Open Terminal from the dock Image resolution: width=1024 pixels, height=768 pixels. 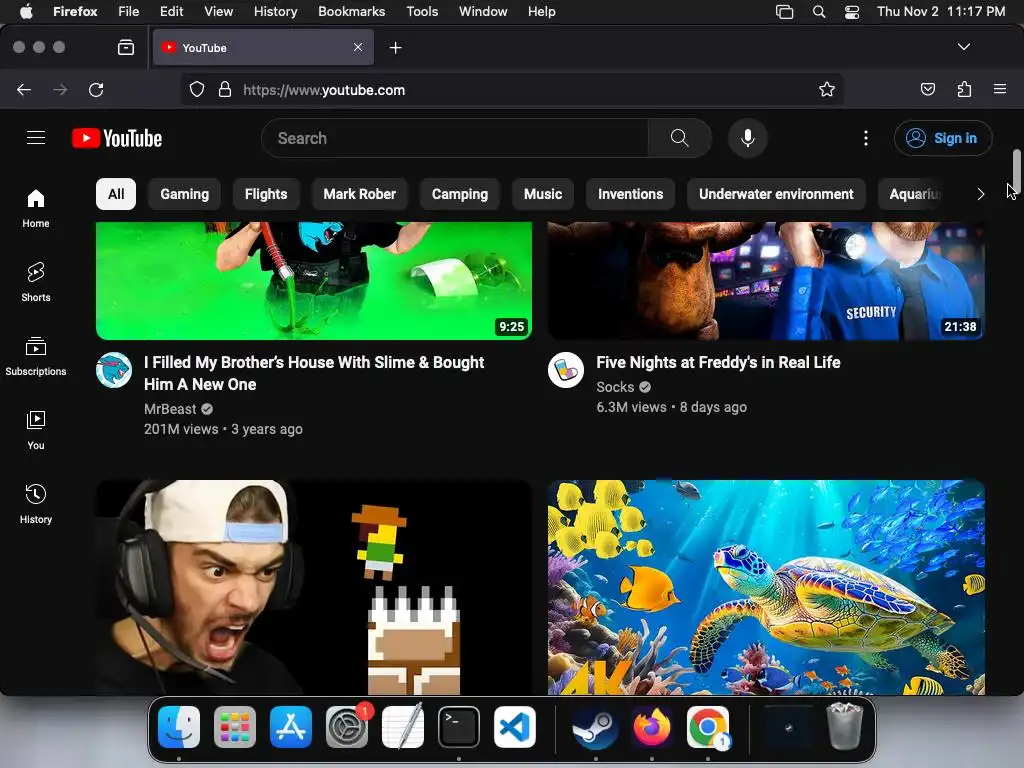pyautogui.click(x=458, y=727)
